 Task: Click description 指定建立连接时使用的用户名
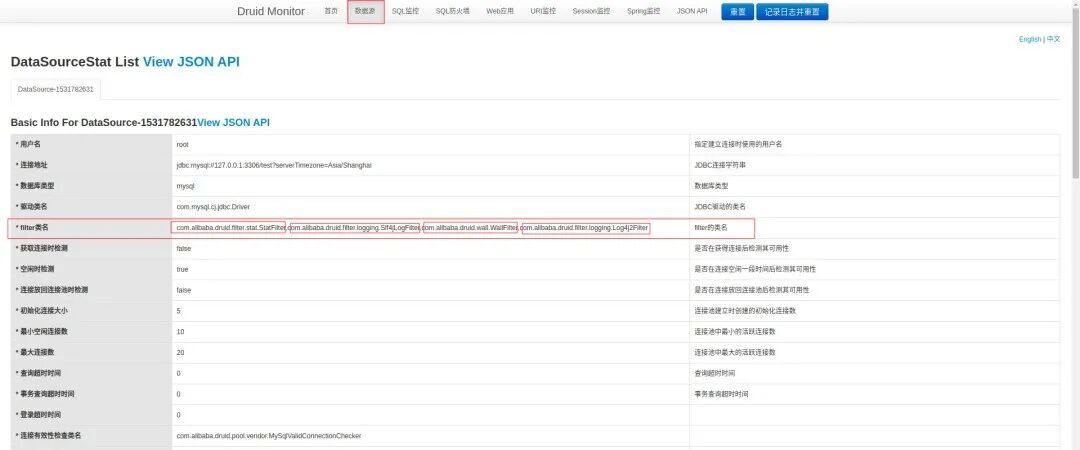(x=738, y=145)
